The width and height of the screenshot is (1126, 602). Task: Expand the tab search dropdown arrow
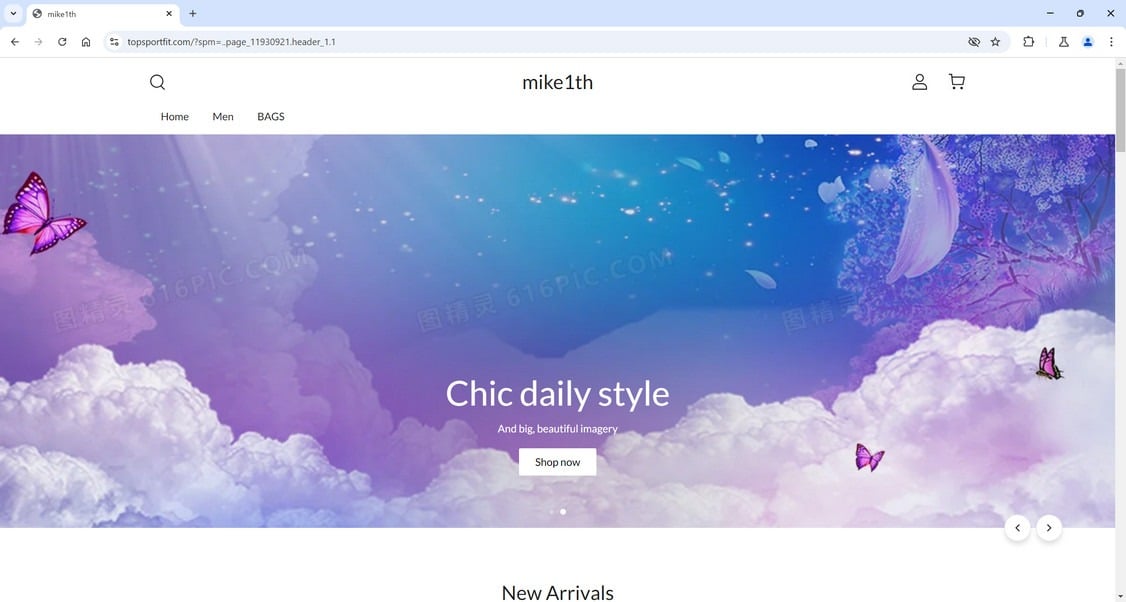tap(13, 13)
